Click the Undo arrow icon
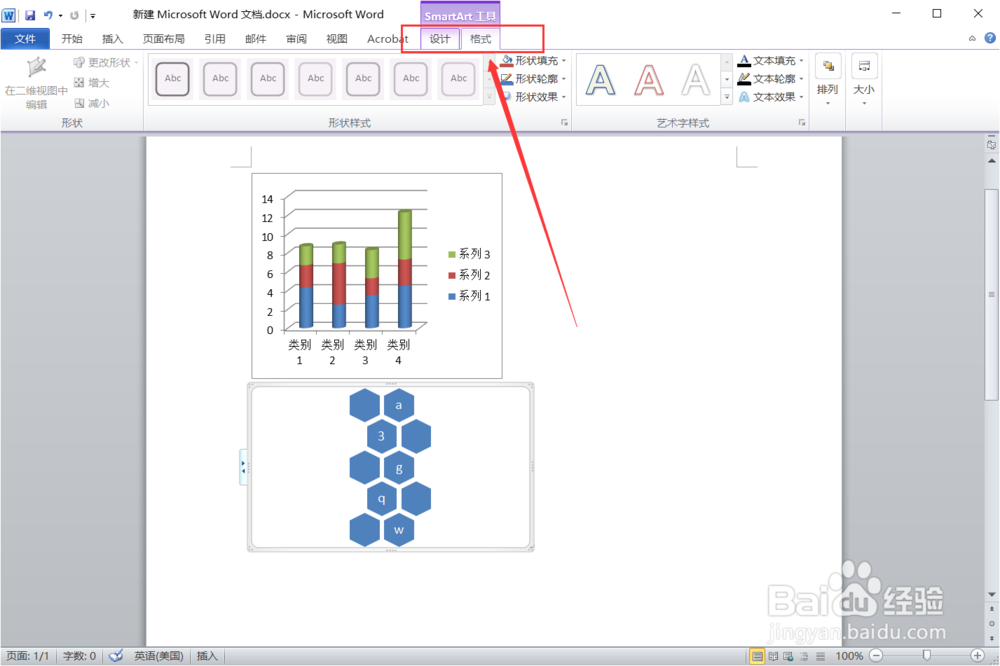 pos(48,15)
